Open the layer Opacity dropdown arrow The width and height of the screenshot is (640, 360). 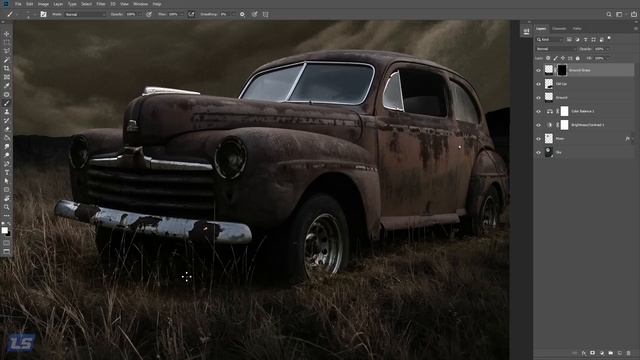pos(608,49)
